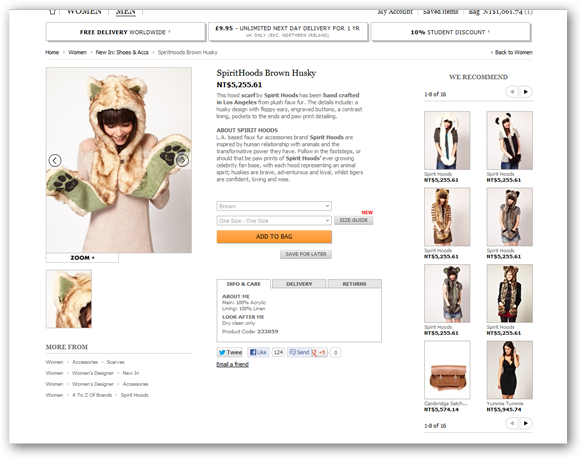Viewport: 581px width, 458px height.
Task: Go to previous recommendations at bottom
Action: [x=512, y=423]
